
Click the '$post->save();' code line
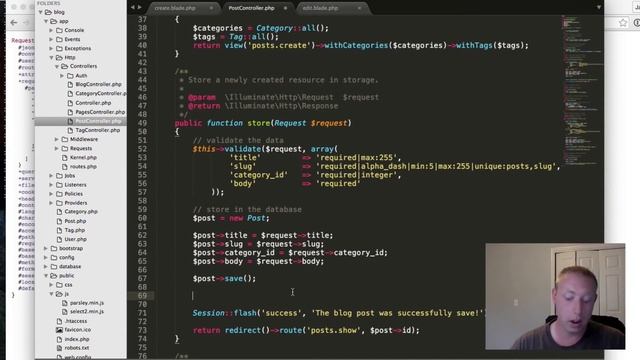(224, 279)
